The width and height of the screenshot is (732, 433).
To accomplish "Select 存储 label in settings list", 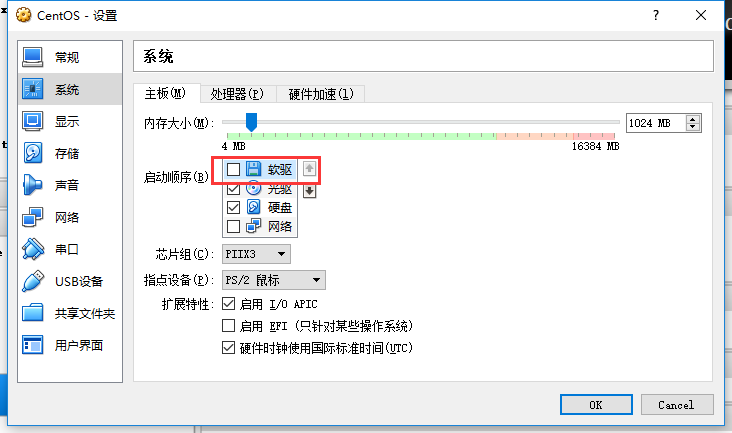I will [67, 154].
